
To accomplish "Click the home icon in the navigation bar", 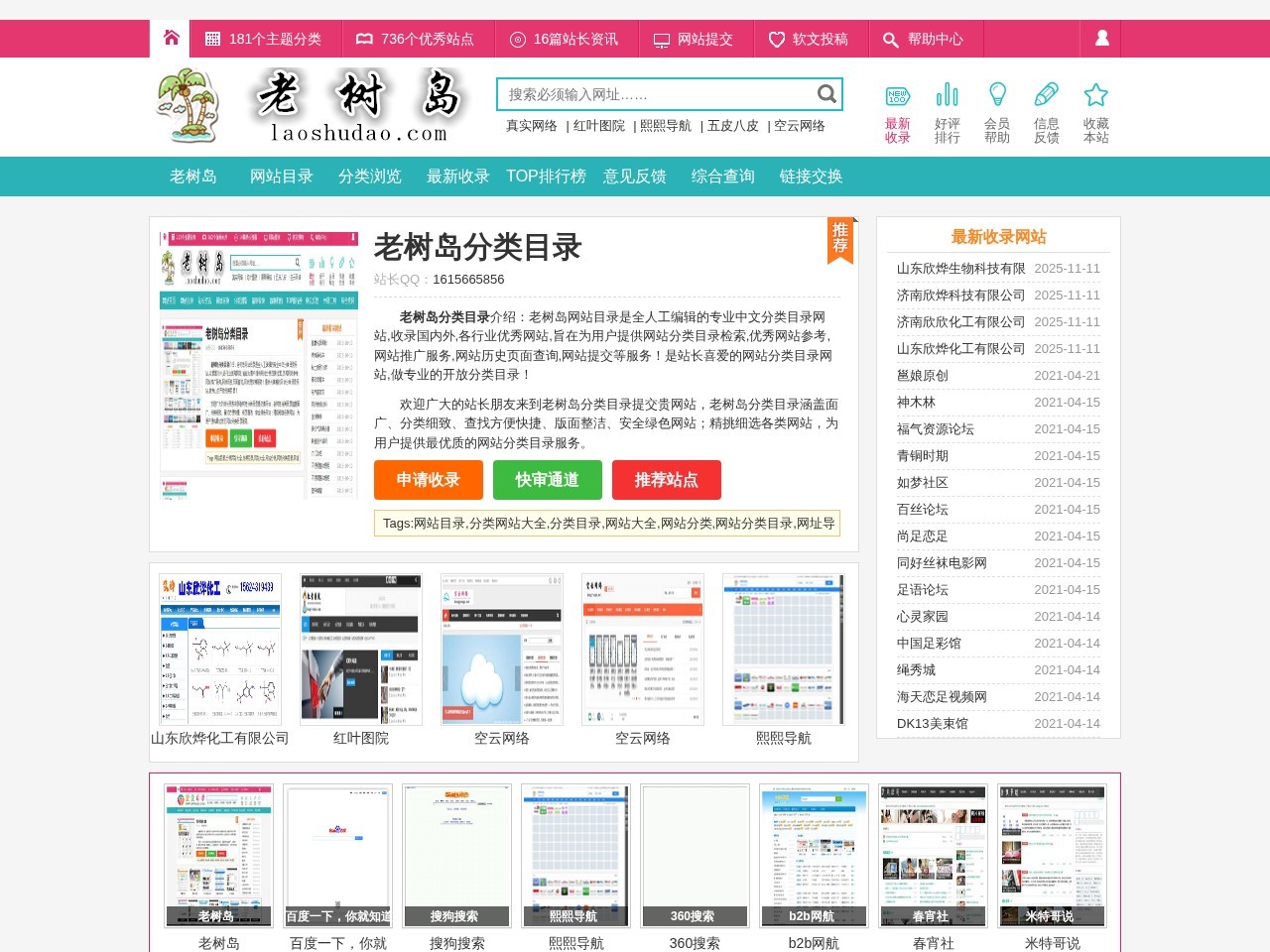I will [170, 39].
